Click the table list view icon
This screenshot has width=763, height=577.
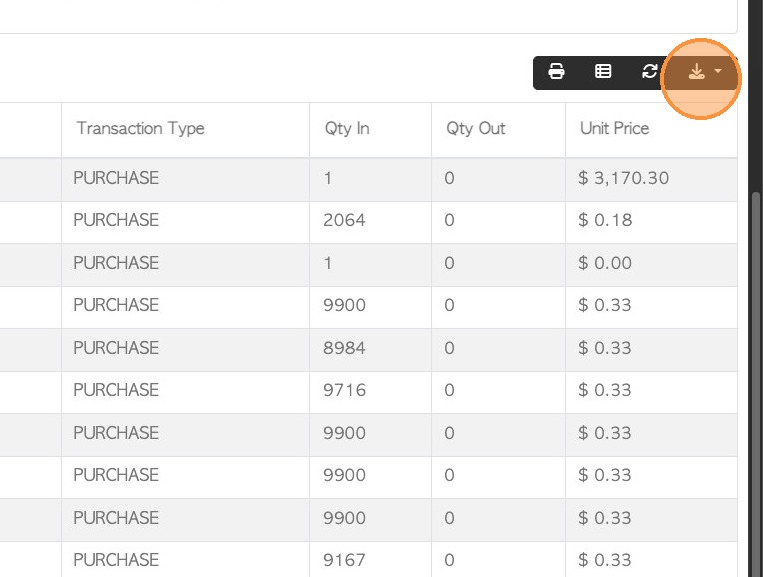tap(603, 72)
